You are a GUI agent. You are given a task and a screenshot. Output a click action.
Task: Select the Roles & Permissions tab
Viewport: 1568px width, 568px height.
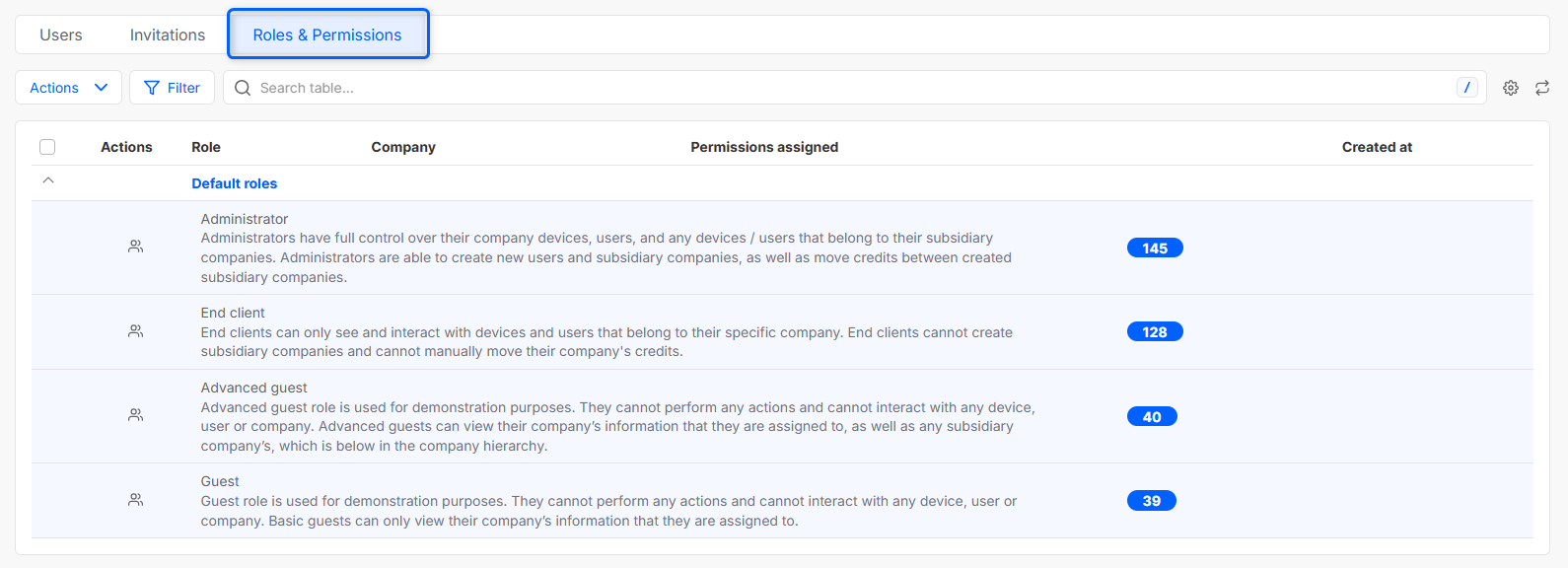327,35
